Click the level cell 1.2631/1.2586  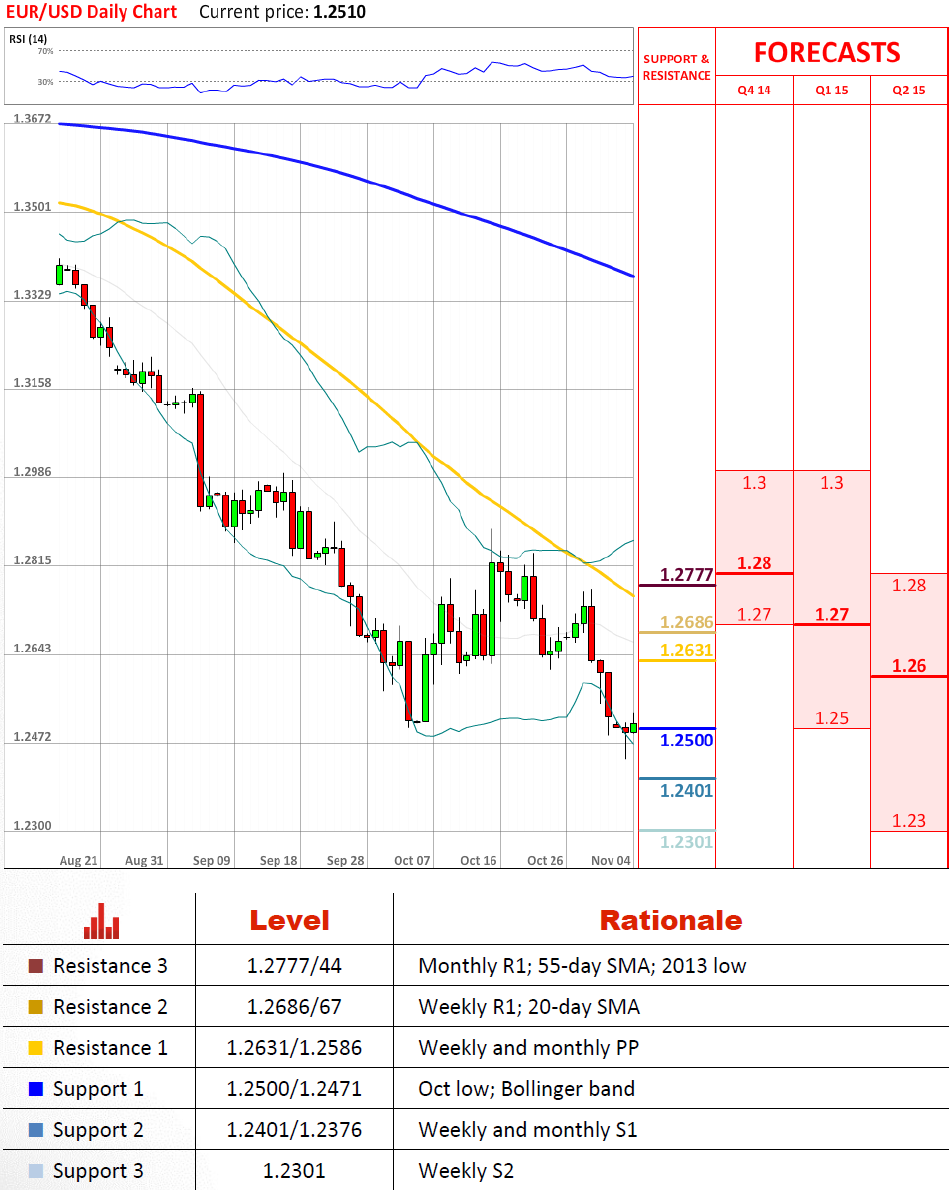[x=294, y=1048]
